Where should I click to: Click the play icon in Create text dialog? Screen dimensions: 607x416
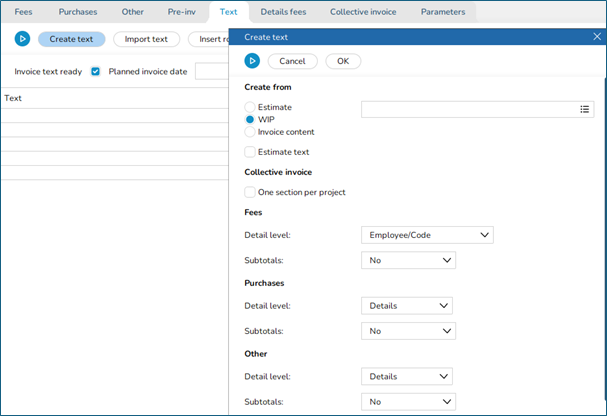tap(252, 62)
